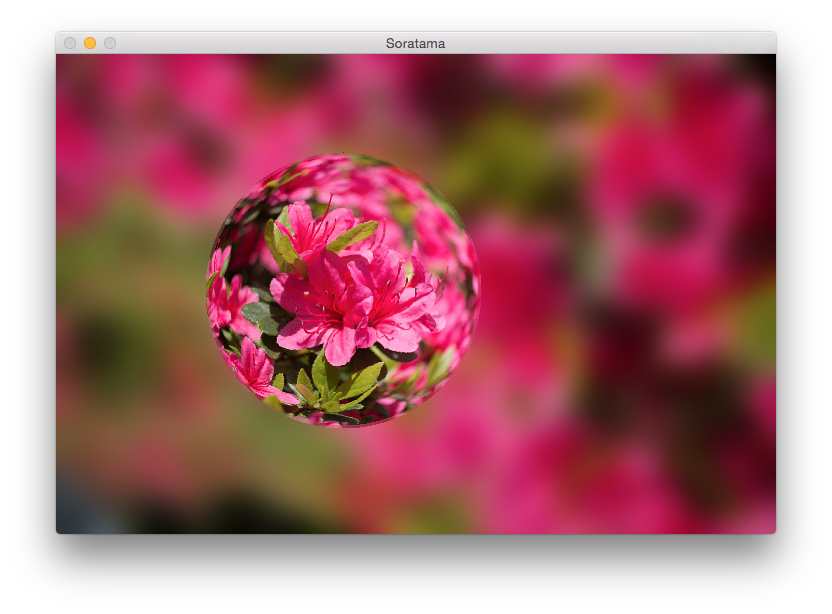Minimize the Soratama window with yellow button
This screenshot has height=614, width=832.
pyautogui.click(x=90, y=43)
